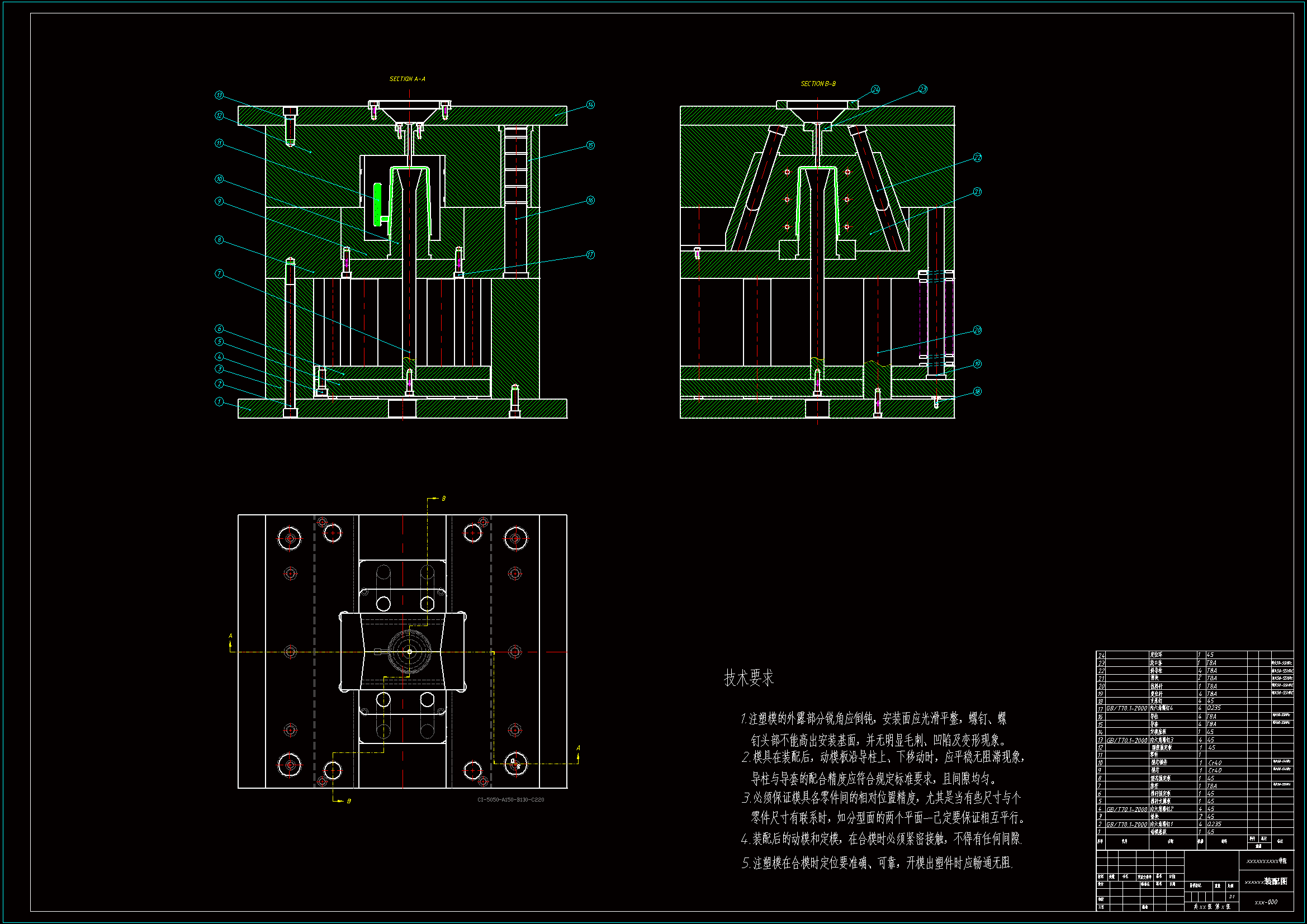
Task: Click the SECTION A-A label
Action: [407, 79]
